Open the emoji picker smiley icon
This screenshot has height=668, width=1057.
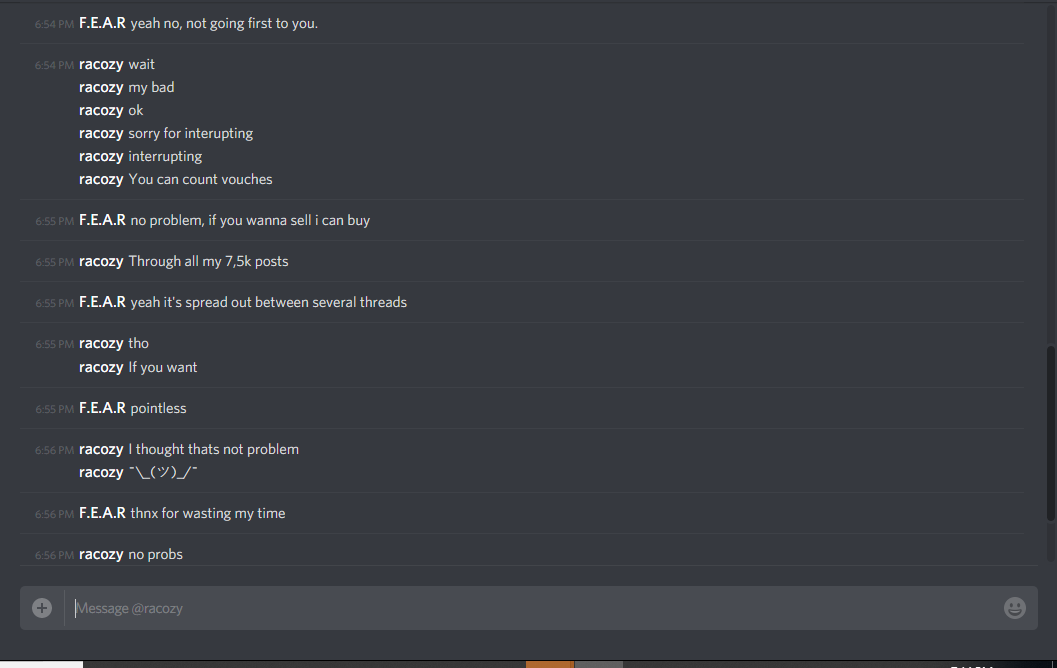(x=1015, y=608)
